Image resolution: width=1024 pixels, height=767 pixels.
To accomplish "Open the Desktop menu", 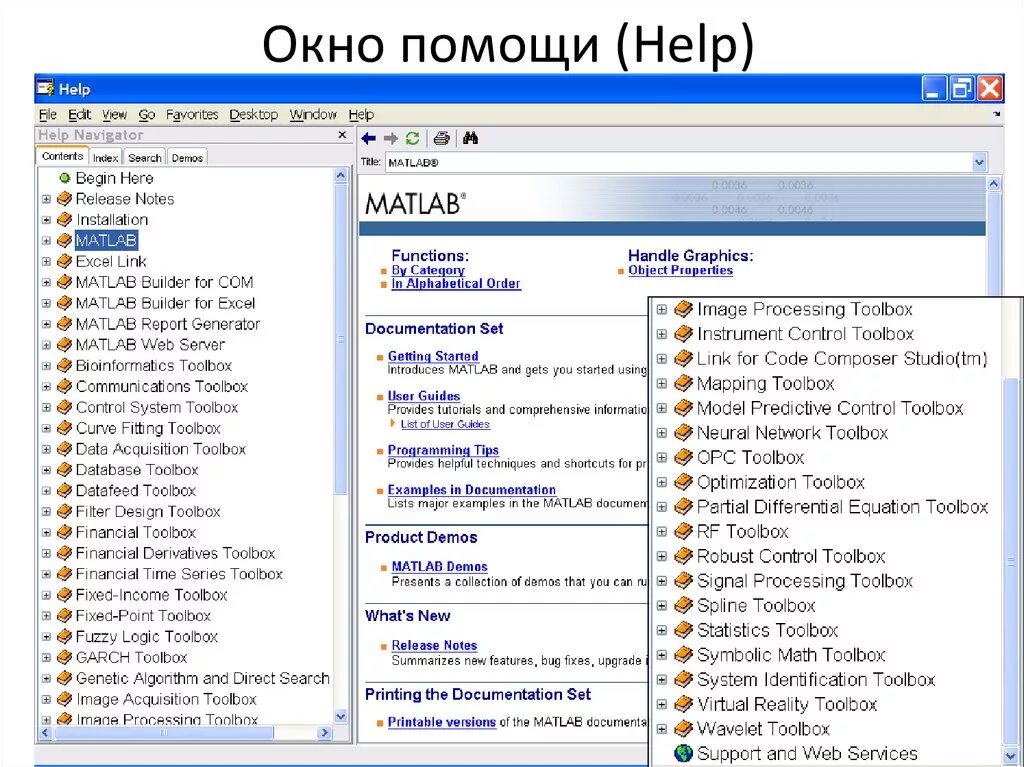I will [x=253, y=115].
